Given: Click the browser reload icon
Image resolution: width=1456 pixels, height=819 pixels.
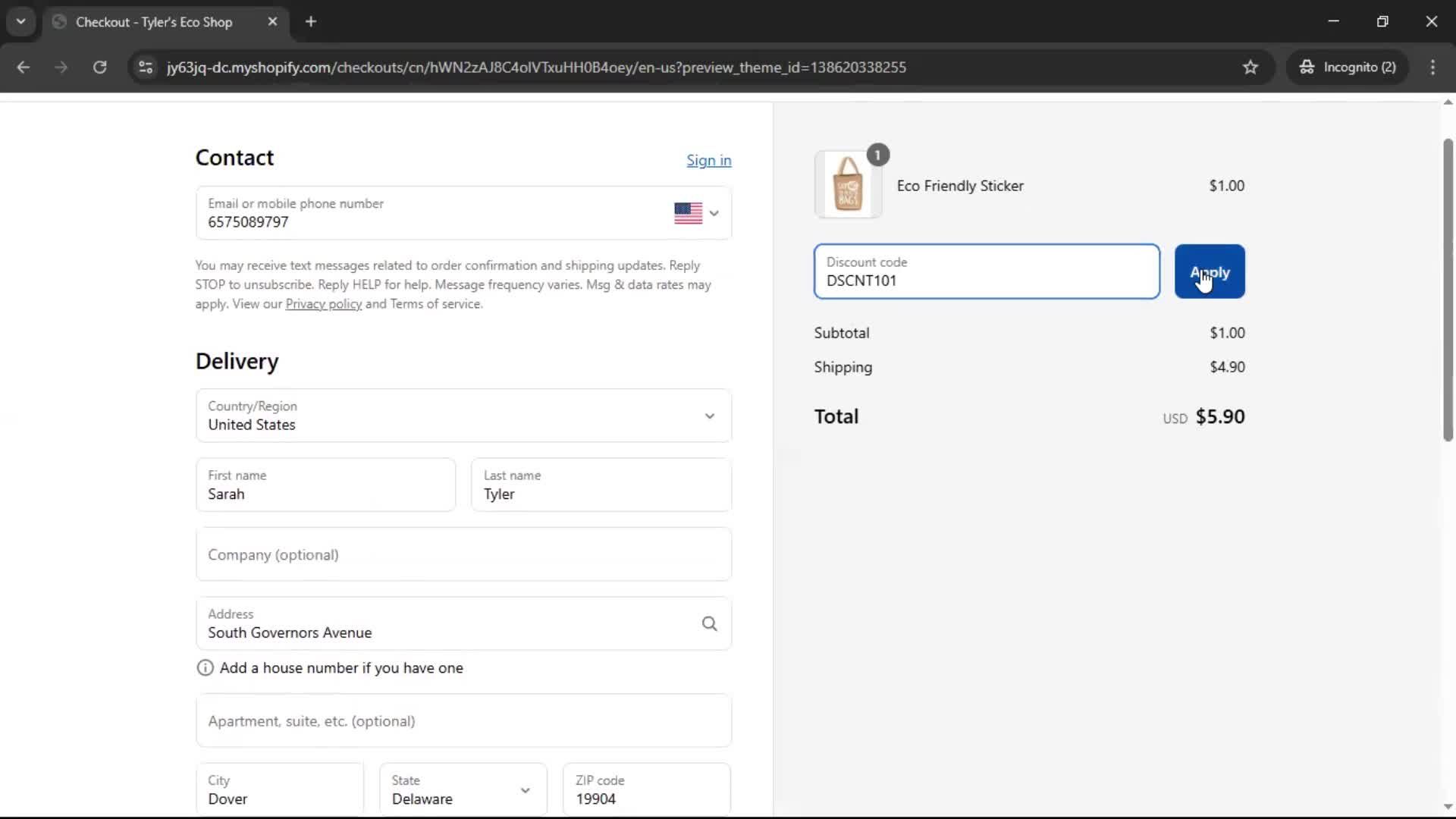Looking at the screenshot, I should point(99,67).
